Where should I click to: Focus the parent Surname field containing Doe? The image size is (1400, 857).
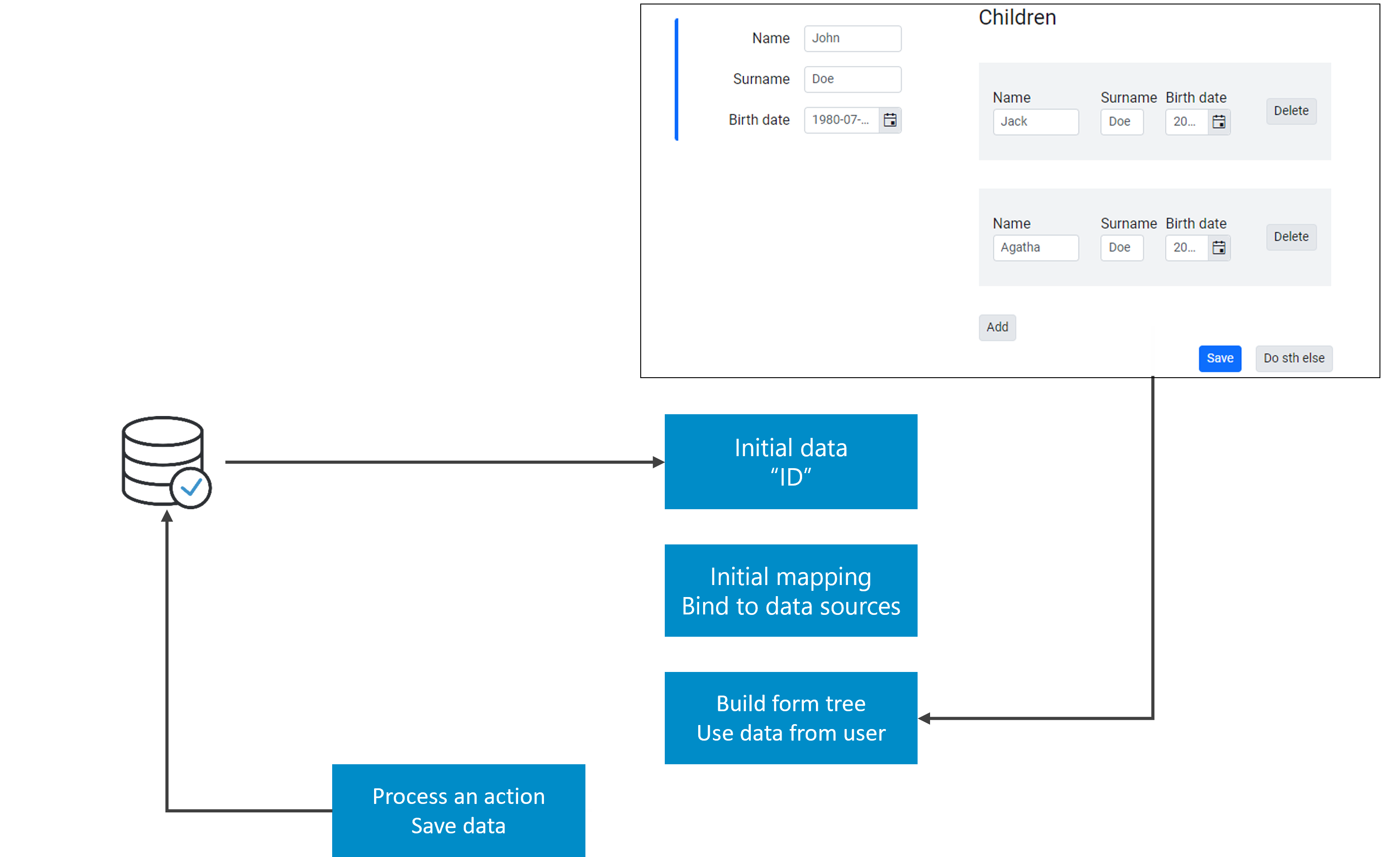[852, 79]
